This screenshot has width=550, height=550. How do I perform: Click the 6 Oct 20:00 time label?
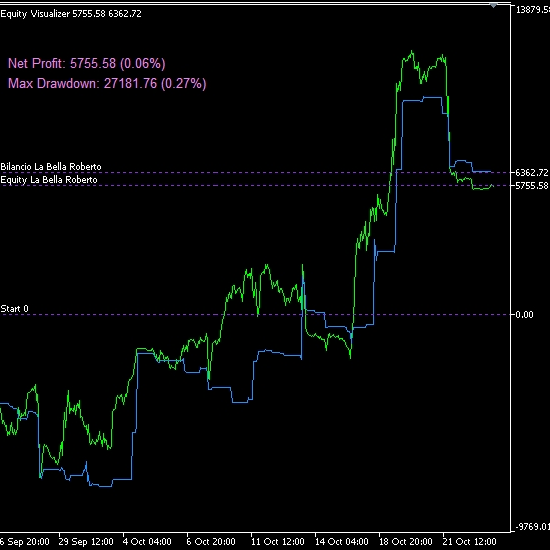tap(211, 542)
